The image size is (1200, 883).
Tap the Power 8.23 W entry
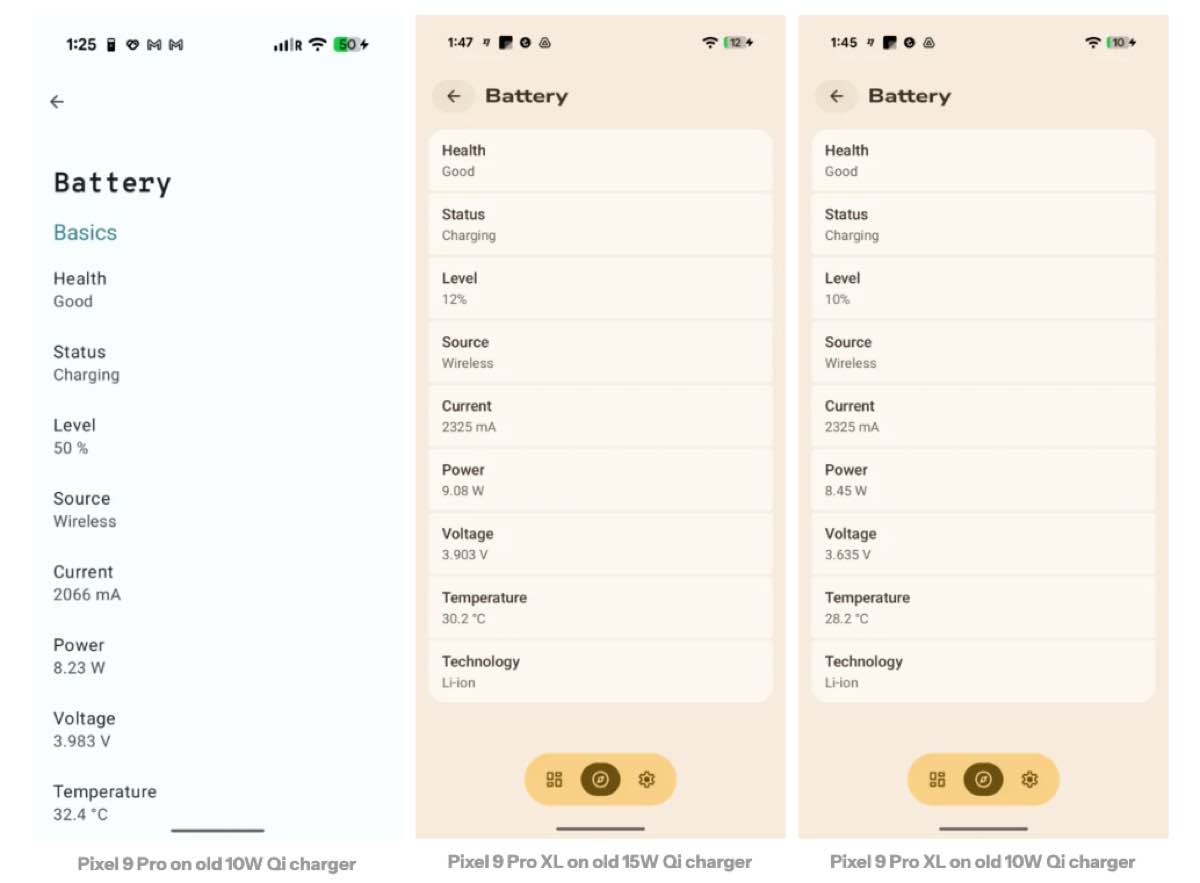pos(79,656)
